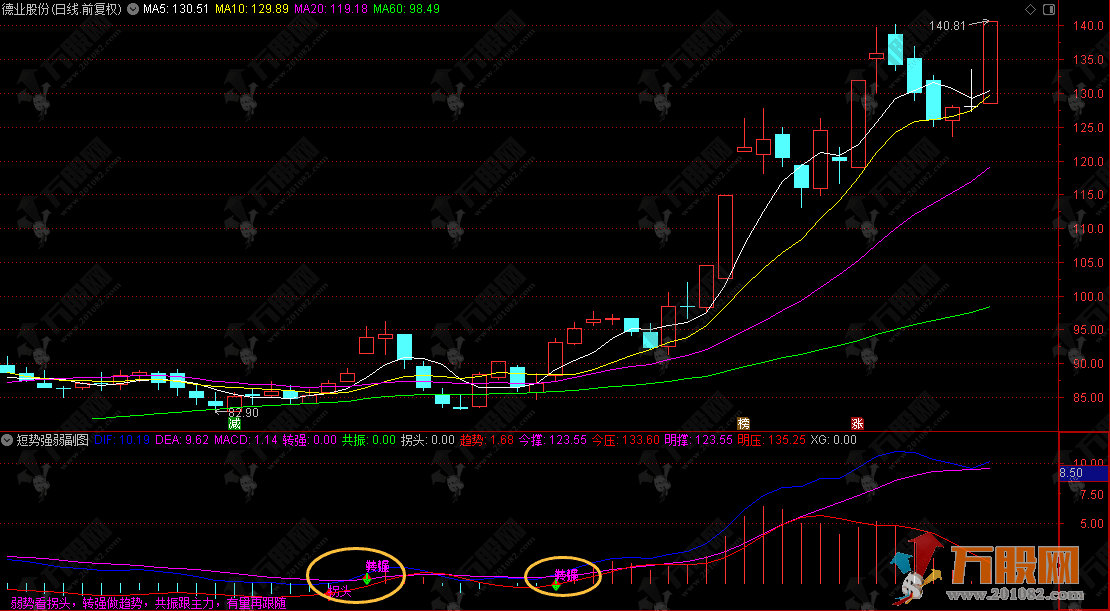This screenshot has width=1110, height=611.
Task: Click the 共振: 0.00 readout
Action: 369,440
